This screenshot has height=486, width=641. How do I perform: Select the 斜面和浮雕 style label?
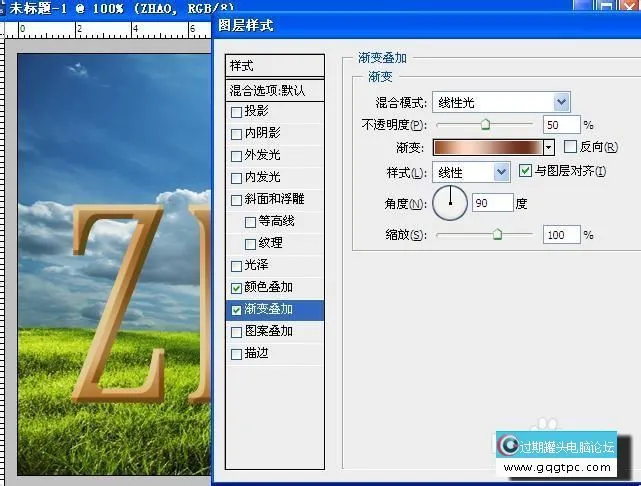click(x=274, y=199)
